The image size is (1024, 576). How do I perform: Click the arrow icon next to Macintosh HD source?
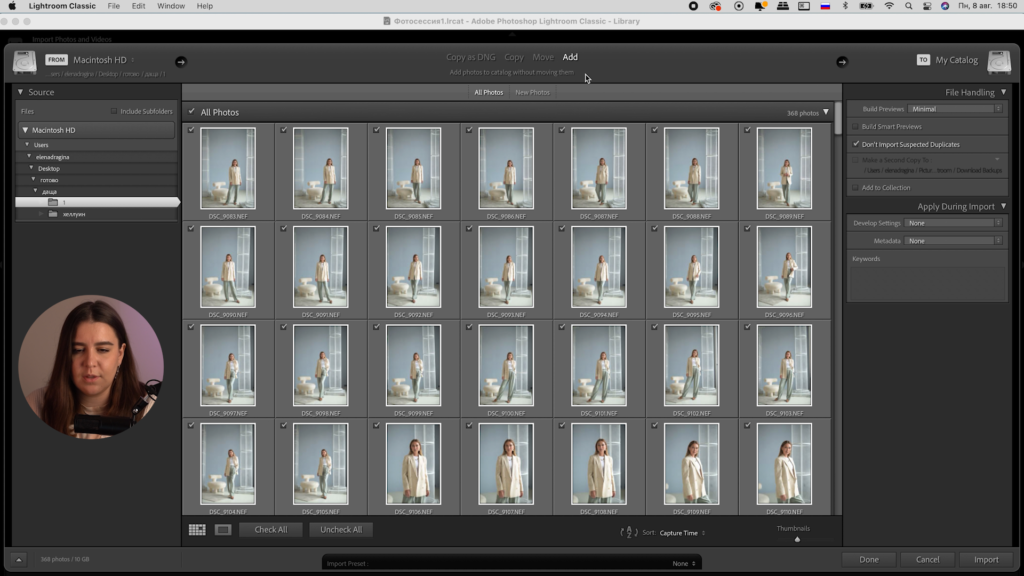pos(181,61)
